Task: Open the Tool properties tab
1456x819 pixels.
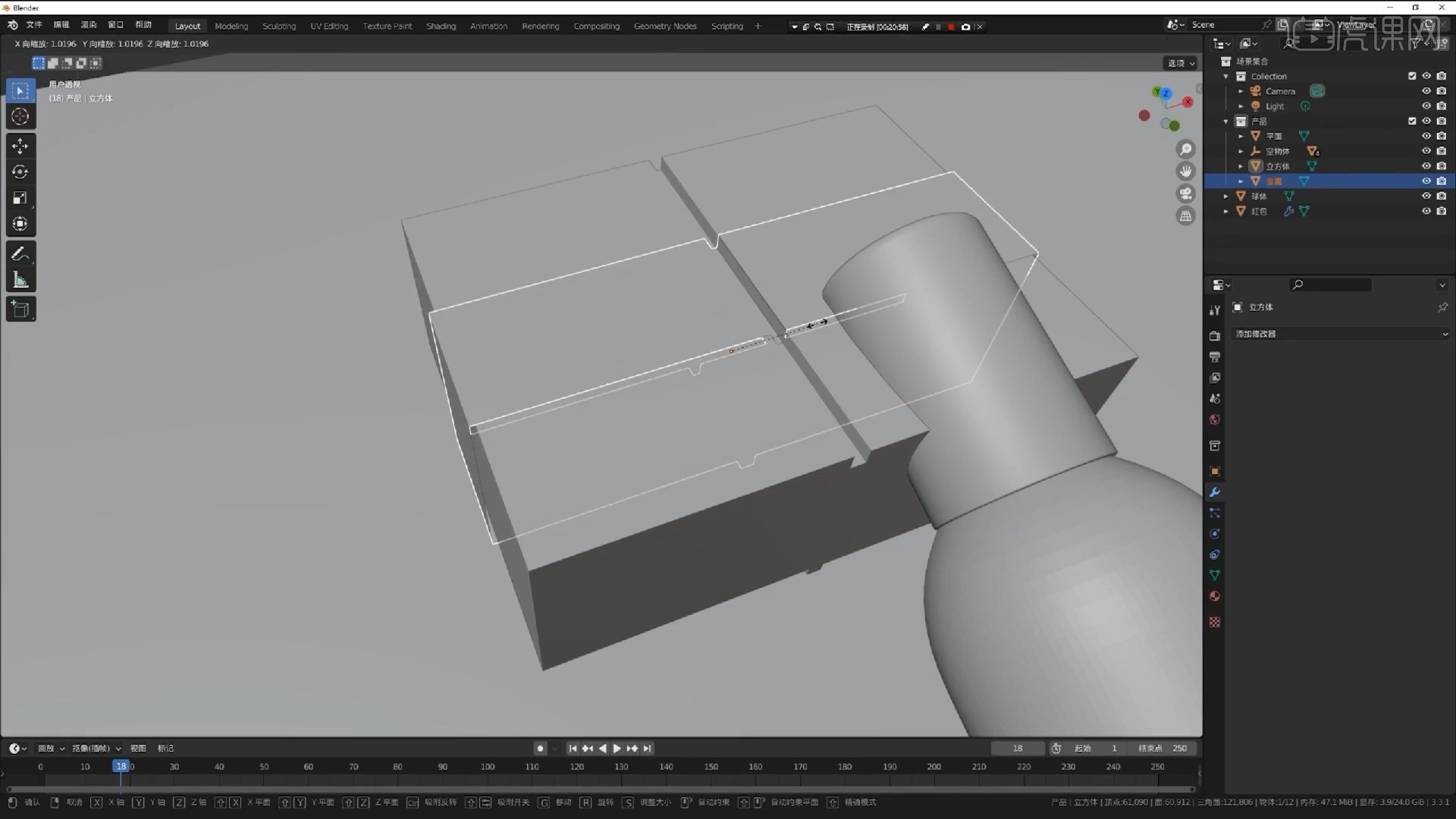Action: pos(1215,310)
